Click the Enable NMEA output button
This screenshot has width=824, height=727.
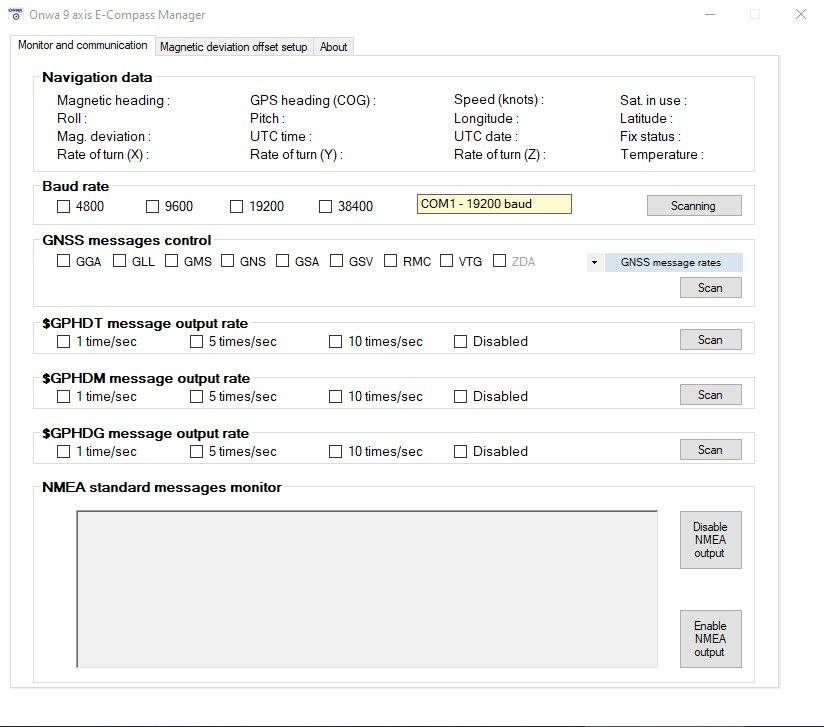pos(710,639)
